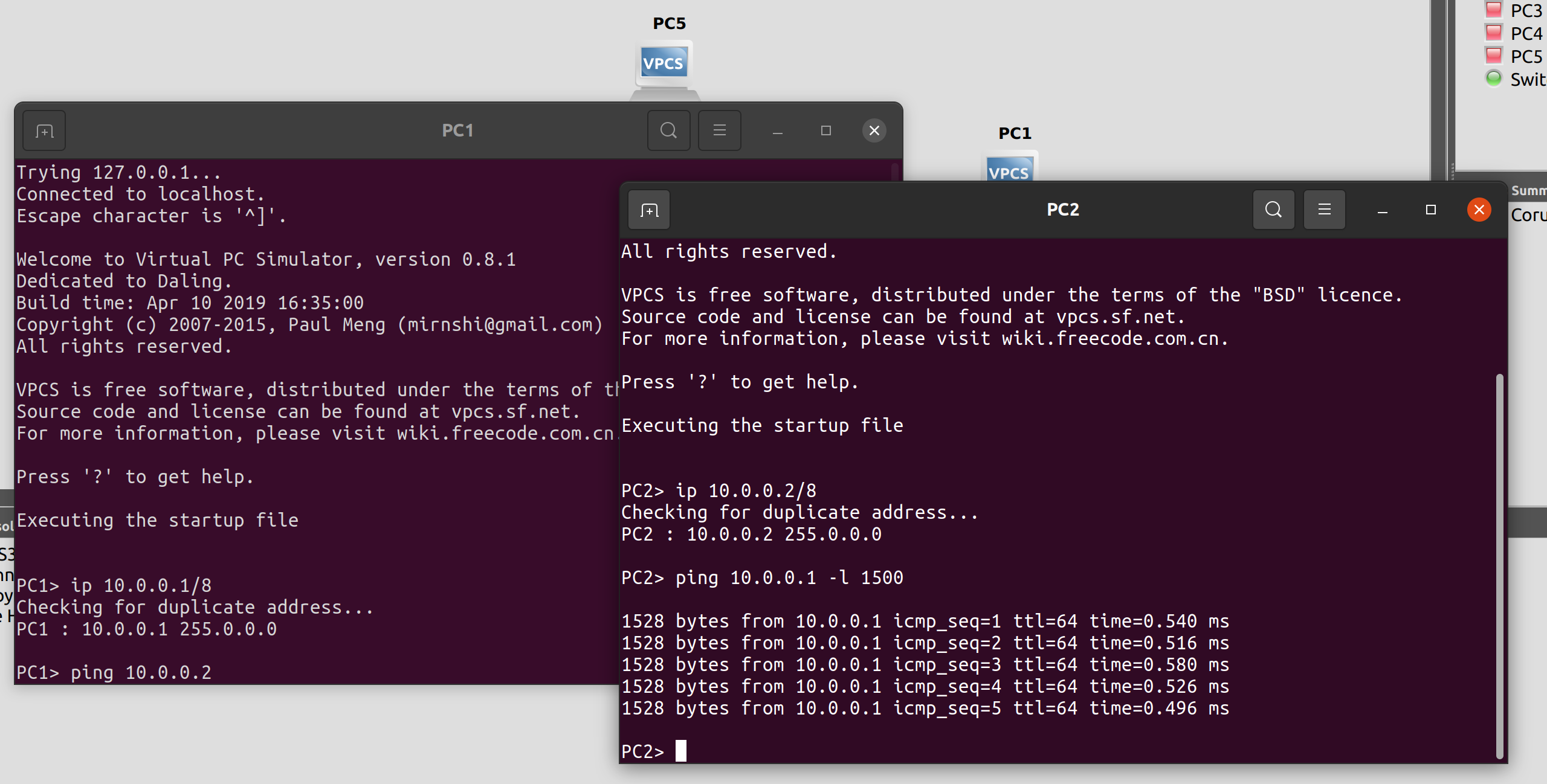
Task: Toggle the red PC5 status indicator
Action: click(x=1493, y=55)
